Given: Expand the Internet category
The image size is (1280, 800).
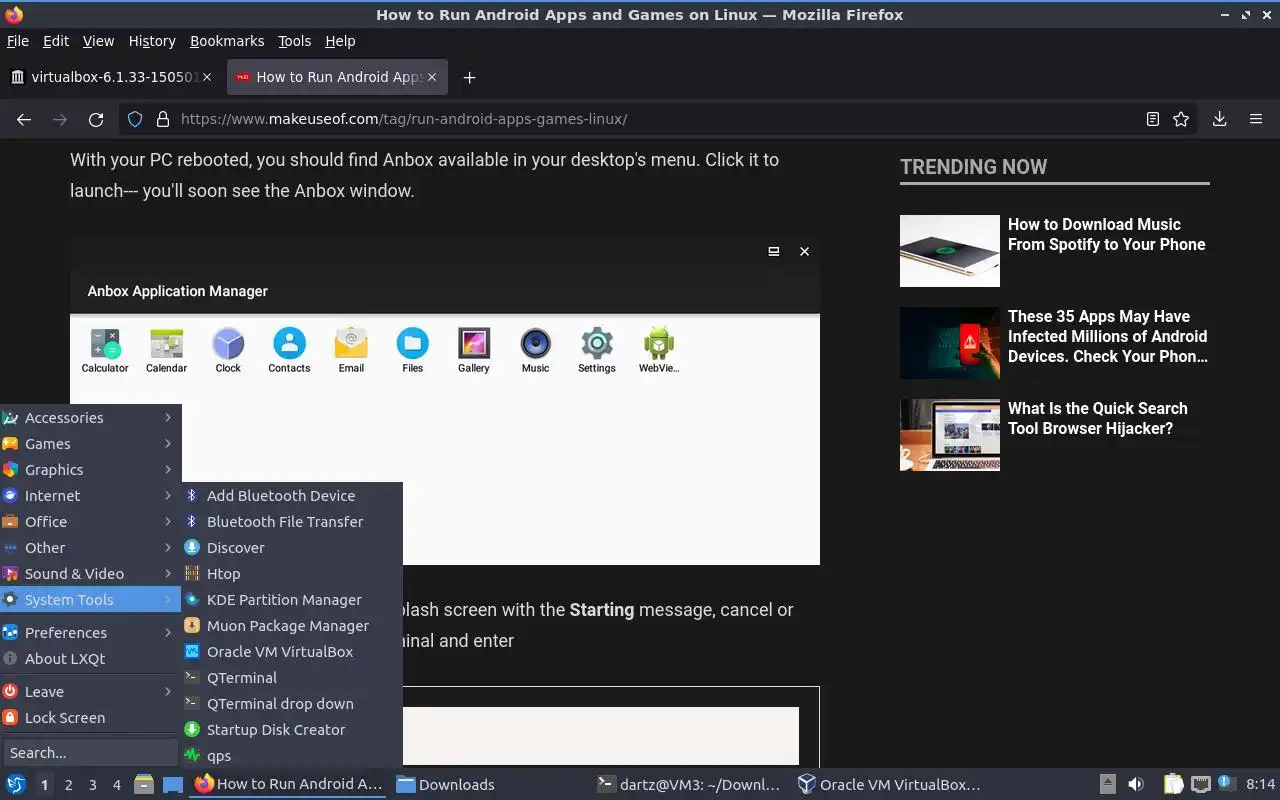Looking at the screenshot, I should (x=90, y=496).
